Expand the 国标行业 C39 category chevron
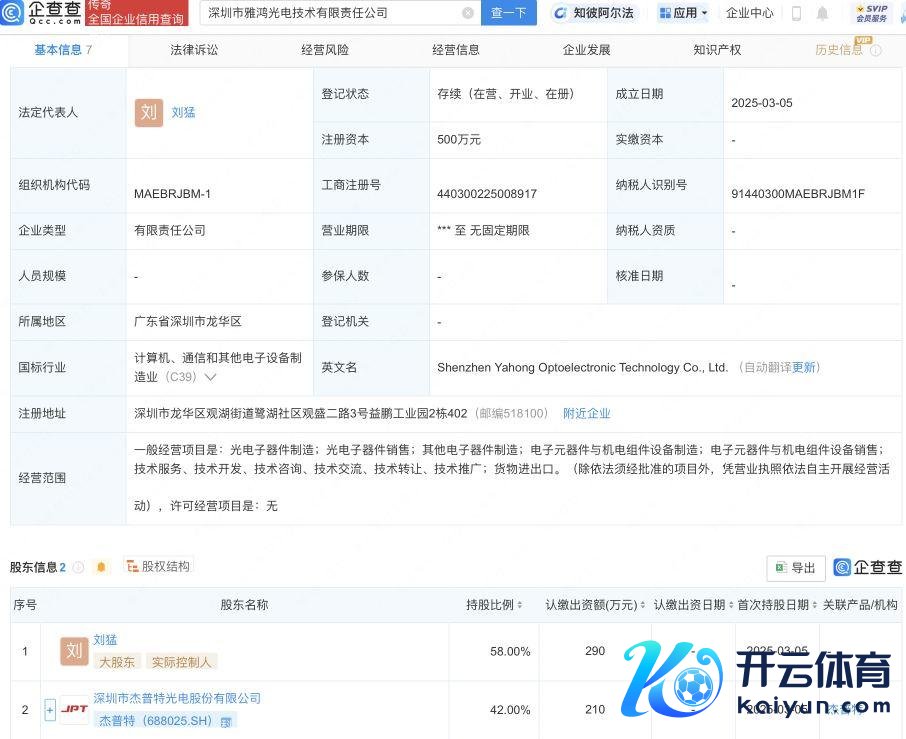Viewport: 906px width, 739px height. pos(210,377)
